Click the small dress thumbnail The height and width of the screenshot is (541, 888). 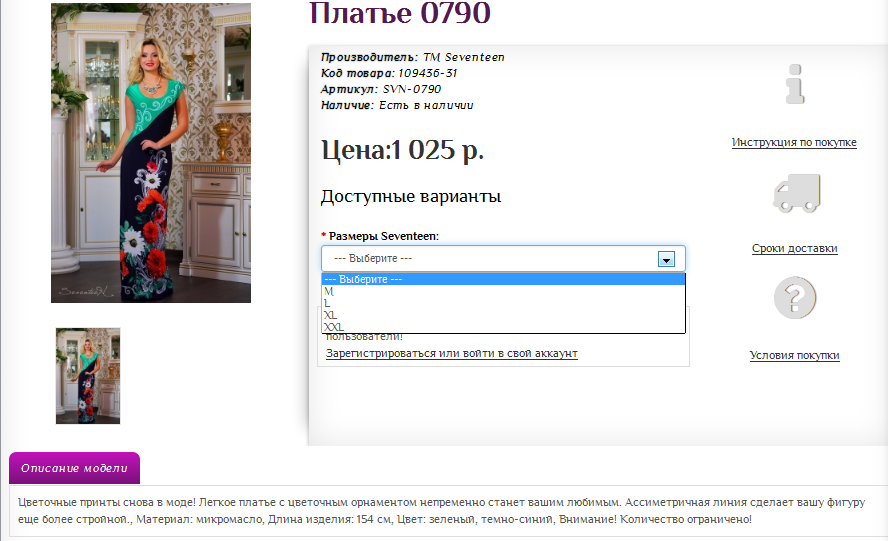88,376
